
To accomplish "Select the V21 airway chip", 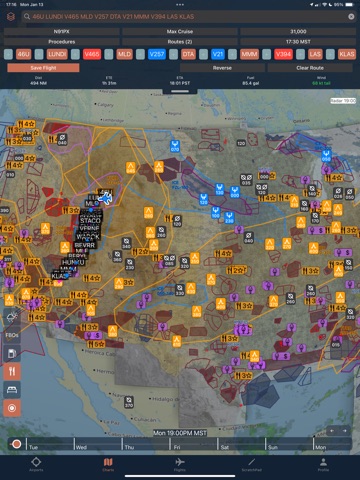I will coord(218,54).
